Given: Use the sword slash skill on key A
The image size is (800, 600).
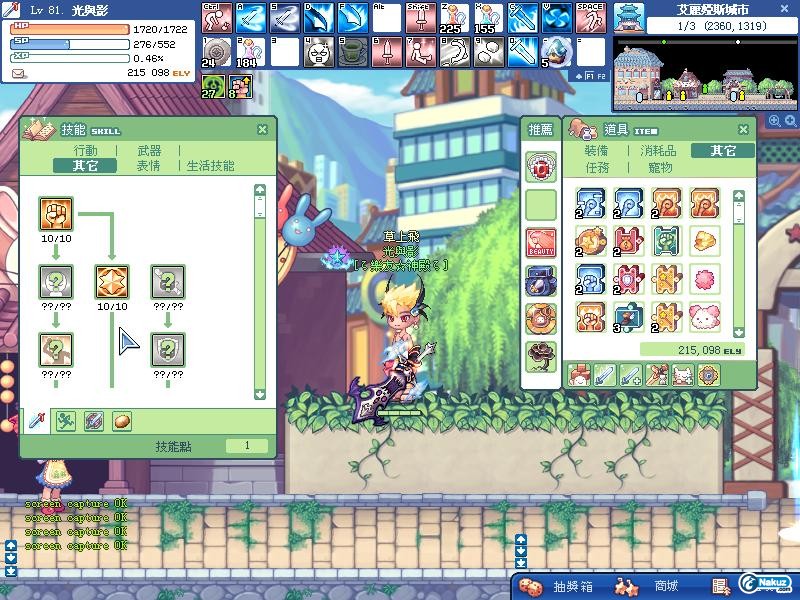Looking at the screenshot, I should point(251,18).
